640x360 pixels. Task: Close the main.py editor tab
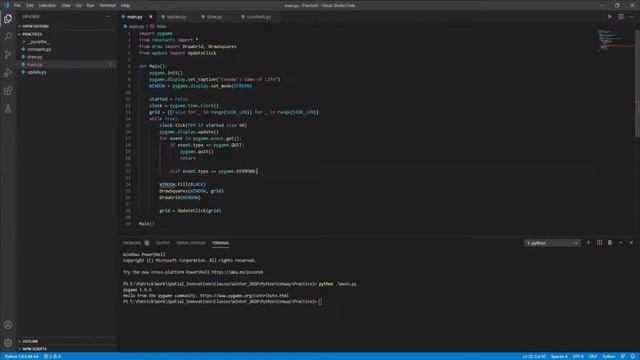[151, 17]
